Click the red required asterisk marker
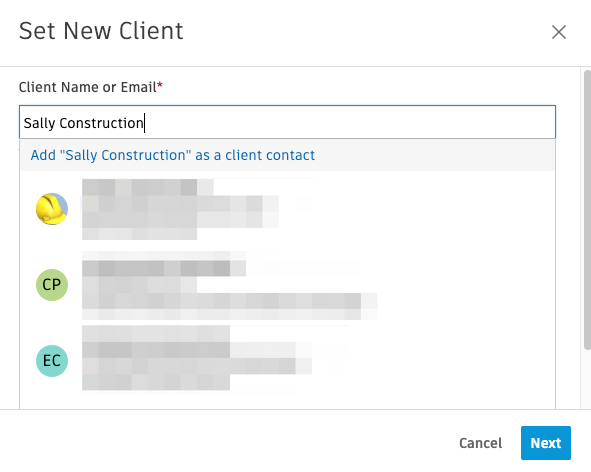This screenshot has width=591, height=472. point(160,85)
